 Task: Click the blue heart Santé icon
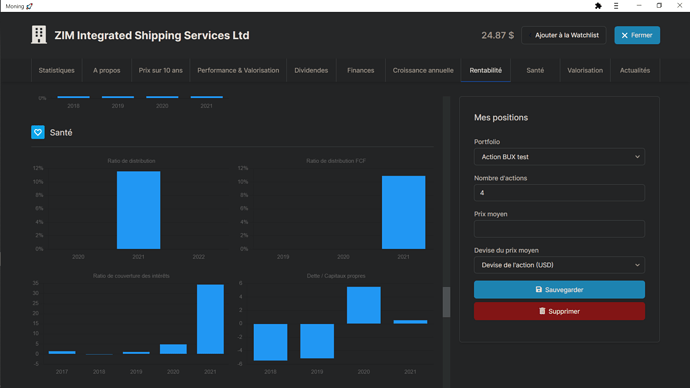[38, 132]
